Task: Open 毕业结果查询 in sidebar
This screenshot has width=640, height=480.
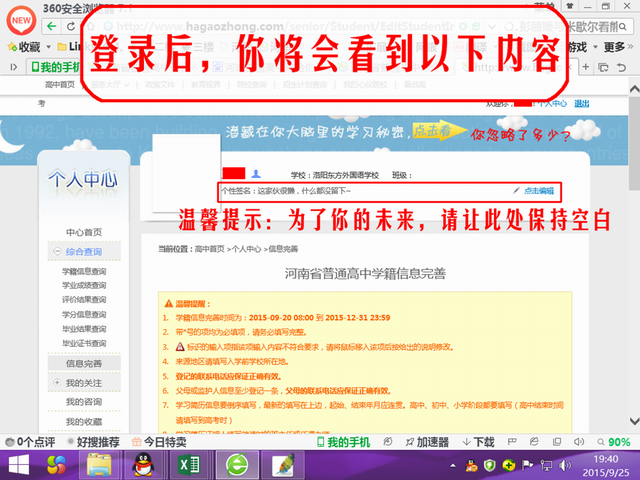Action: [x=84, y=329]
